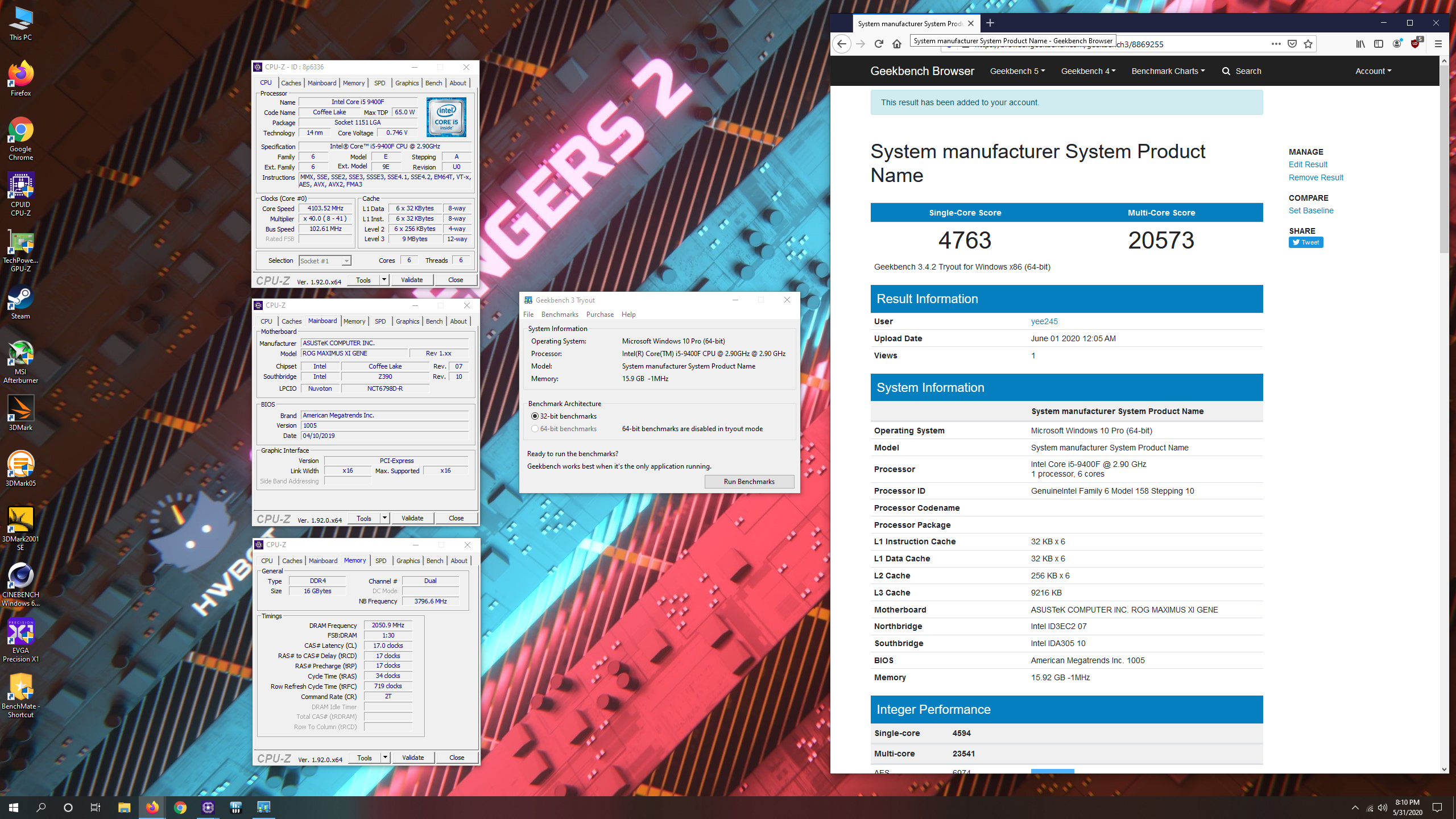Screen dimensions: 1456x819
Task: Open Firefox hamburger menu
Action: pyautogui.click(x=1438, y=44)
